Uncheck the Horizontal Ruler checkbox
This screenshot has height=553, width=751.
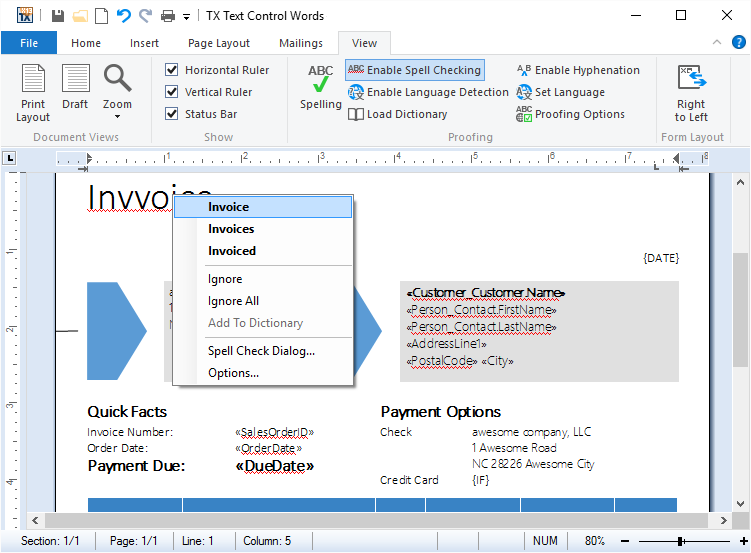[172, 70]
